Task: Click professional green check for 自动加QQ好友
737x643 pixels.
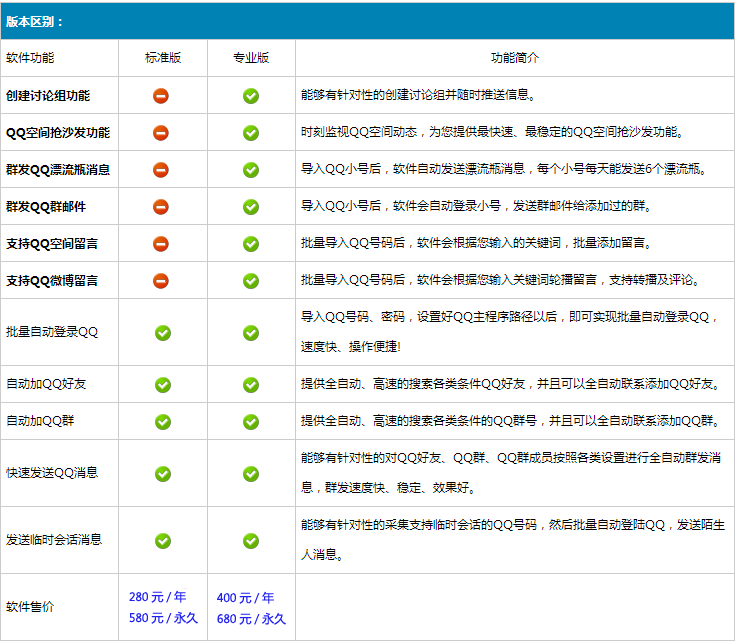Action: click(x=251, y=385)
